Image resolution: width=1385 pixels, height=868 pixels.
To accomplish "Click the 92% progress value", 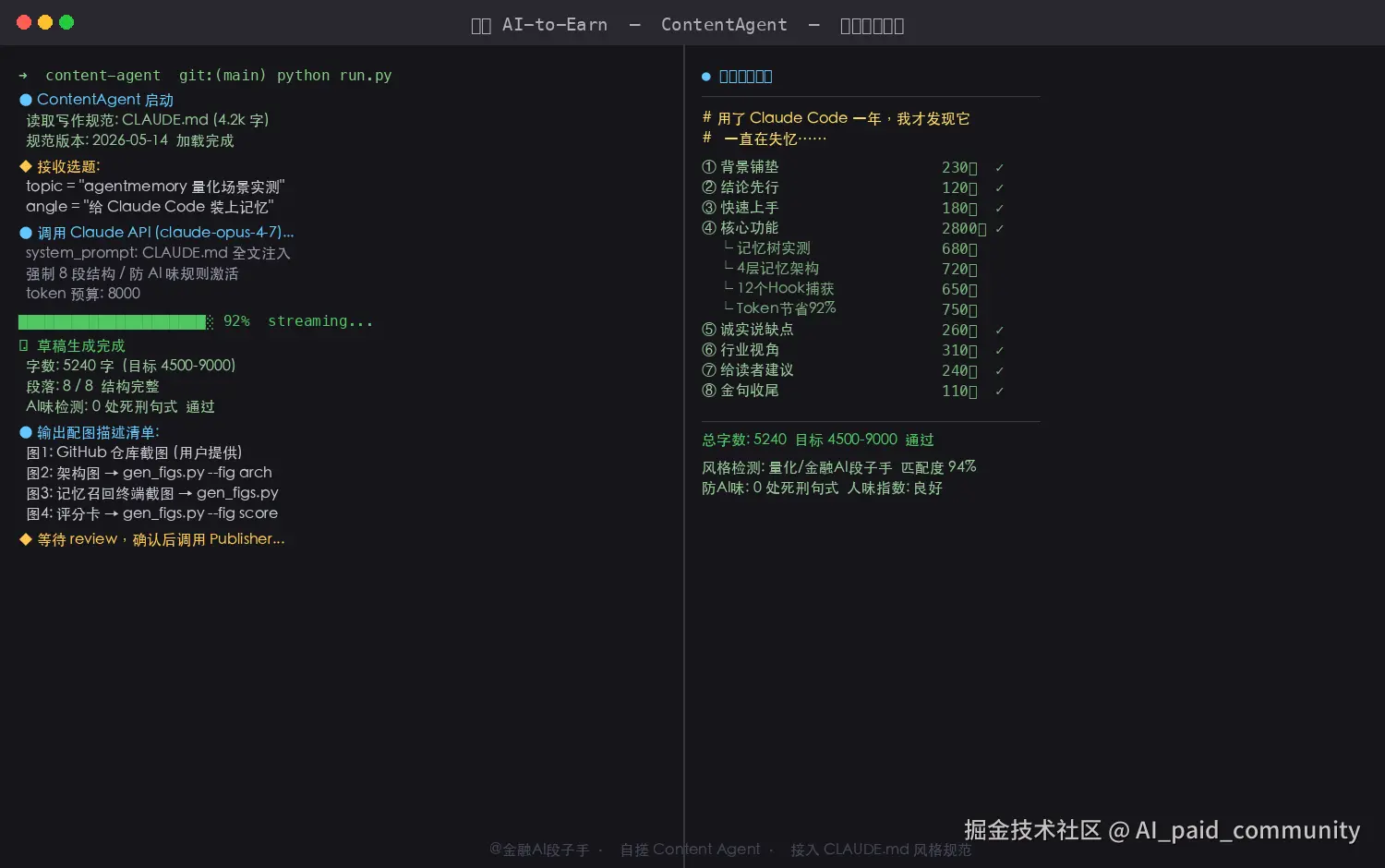I will [x=236, y=321].
